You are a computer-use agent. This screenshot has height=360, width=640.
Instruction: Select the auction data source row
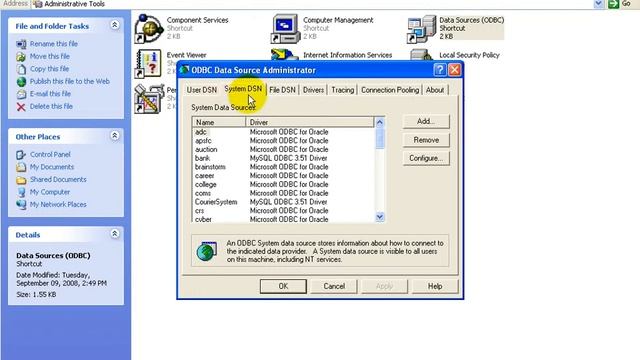[x=283, y=149]
